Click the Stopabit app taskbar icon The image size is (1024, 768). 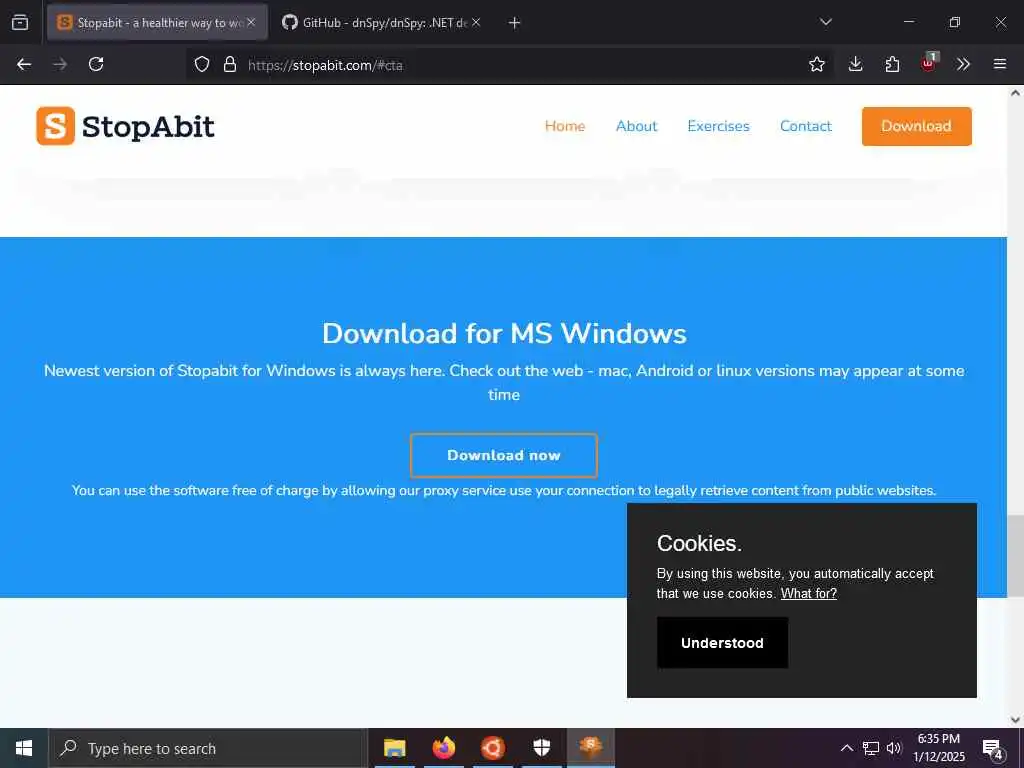590,748
